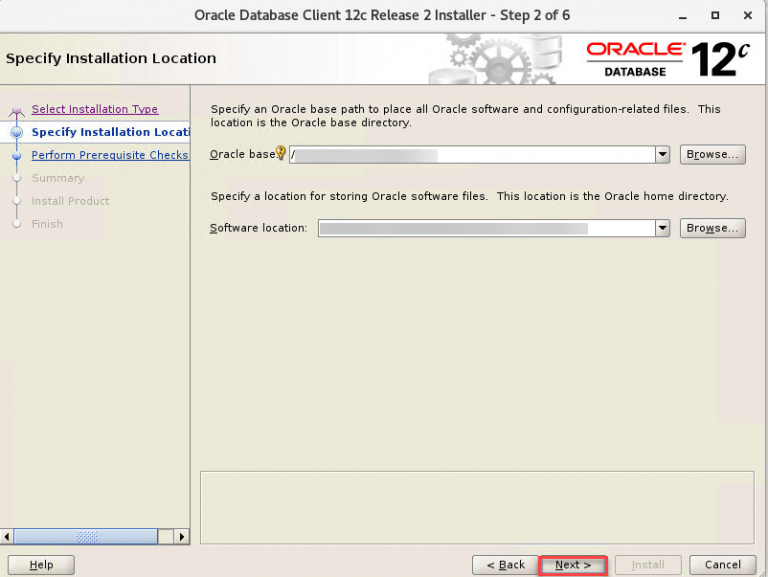This screenshot has width=768, height=577.
Task: Open the Software location dropdown arrow
Action: [662, 228]
